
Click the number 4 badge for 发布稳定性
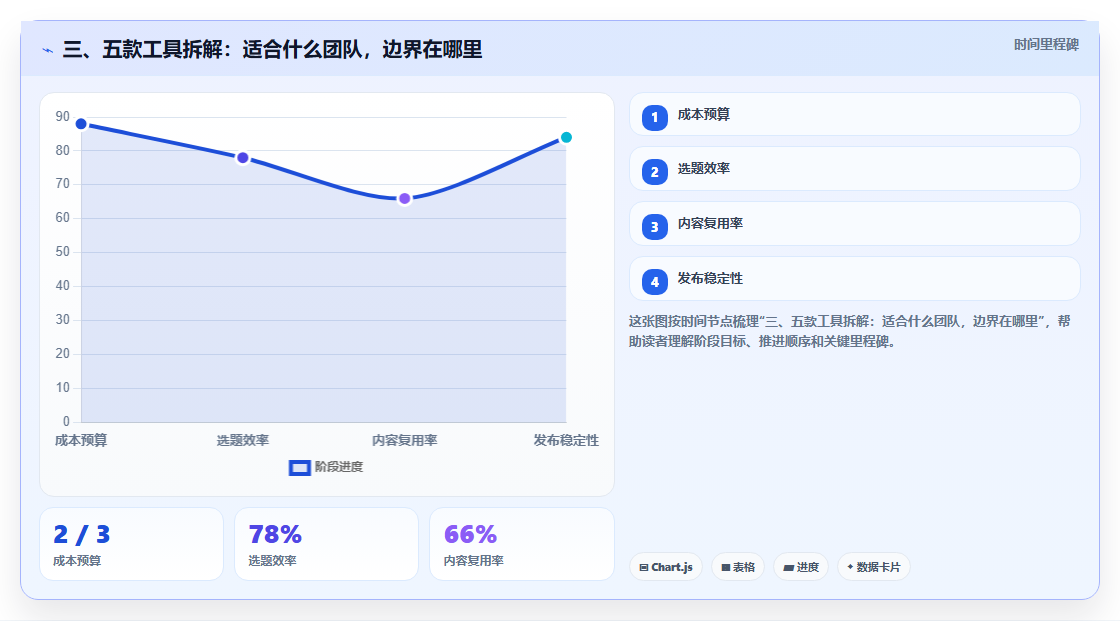coord(654,282)
